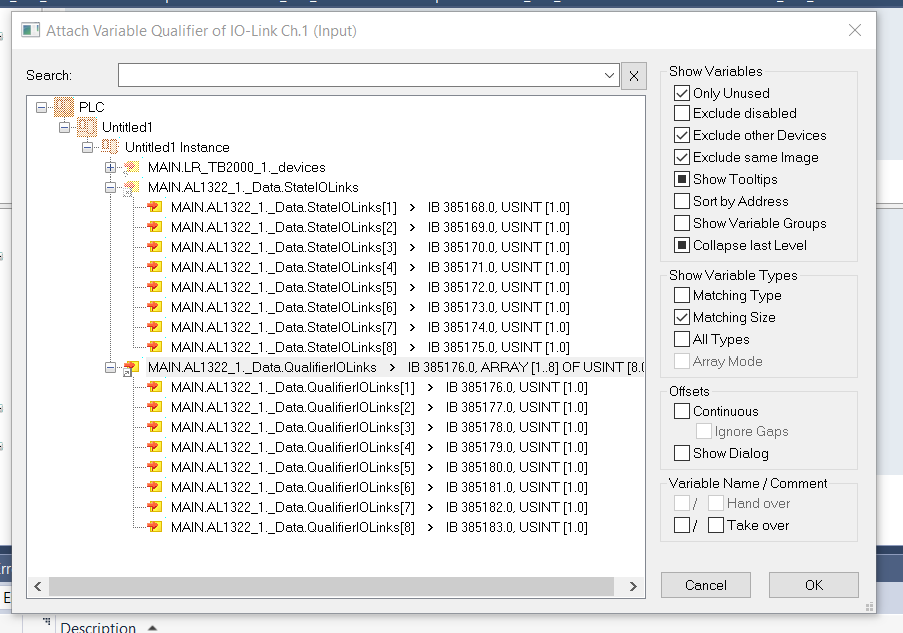903x633 pixels.
Task: Close the Attach Variable dialog
Action: 855,30
